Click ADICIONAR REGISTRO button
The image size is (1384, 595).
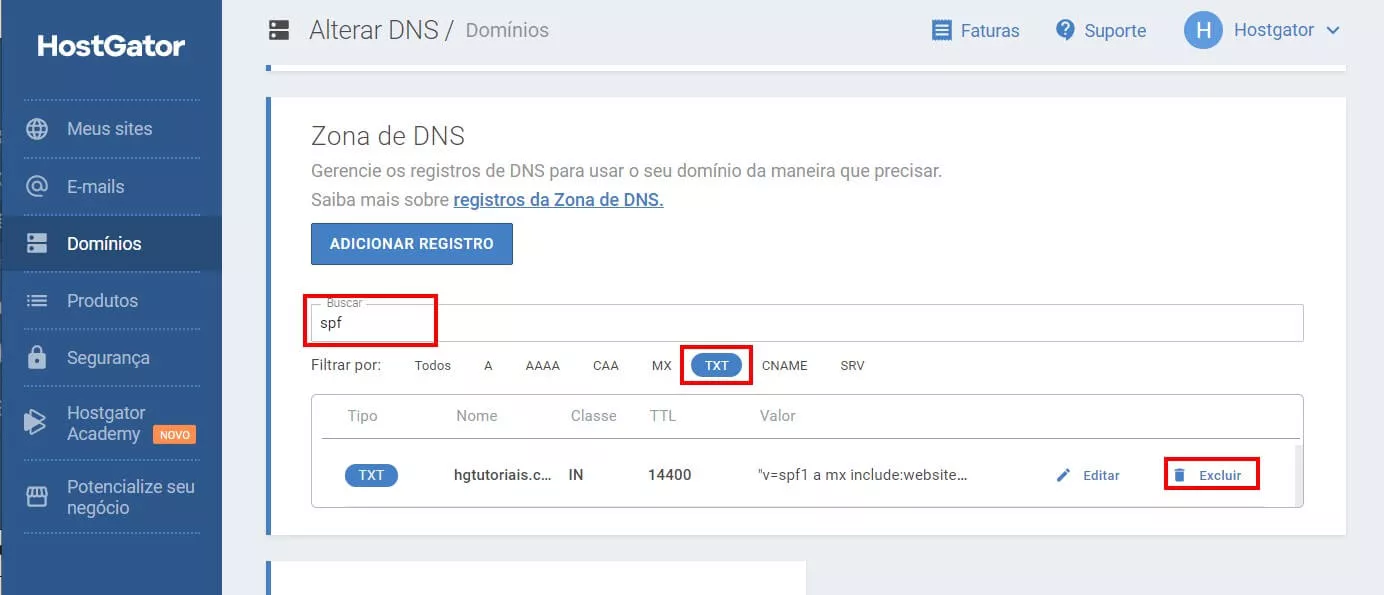click(x=412, y=244)
